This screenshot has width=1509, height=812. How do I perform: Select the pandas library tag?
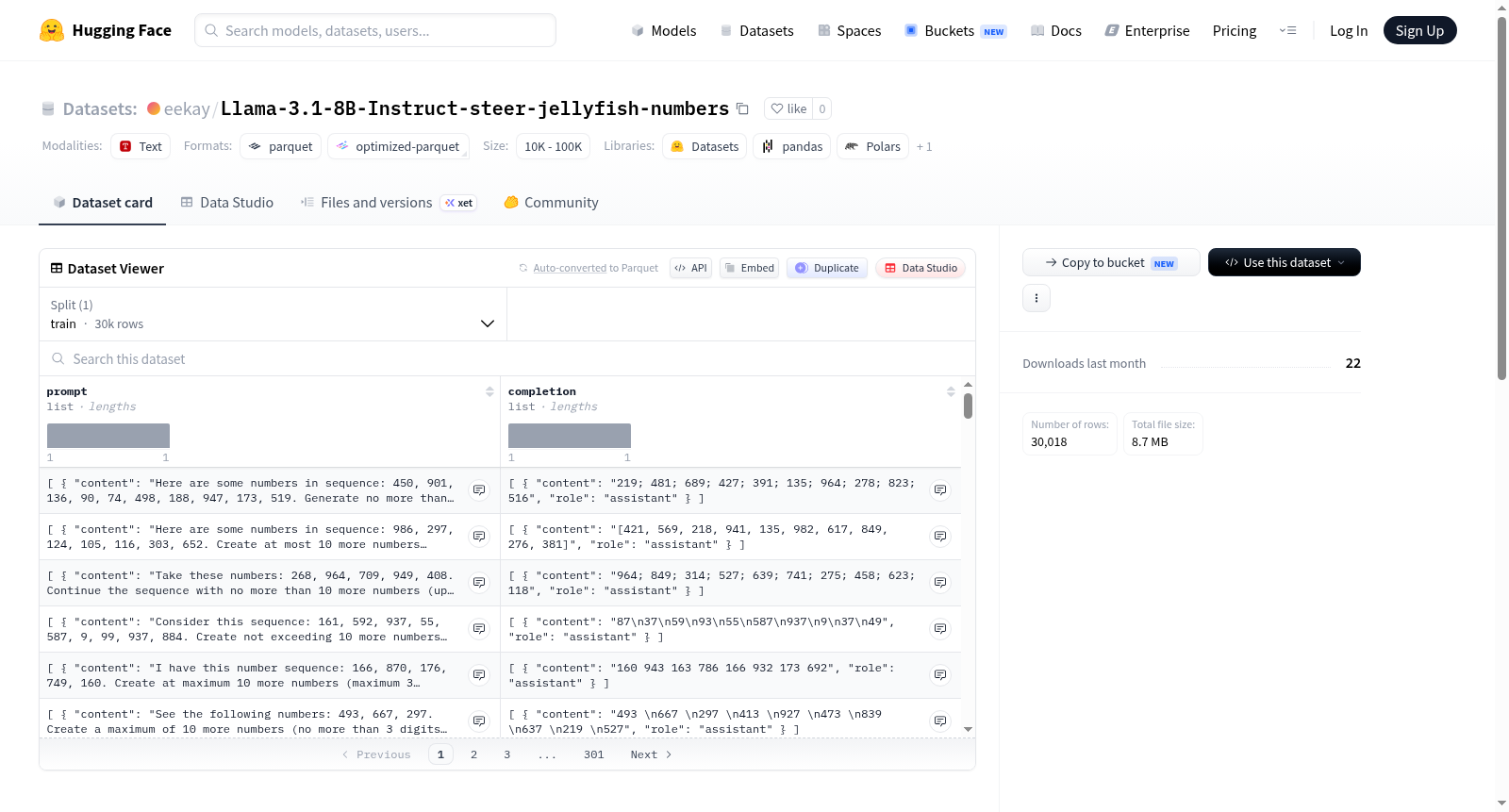792,146
